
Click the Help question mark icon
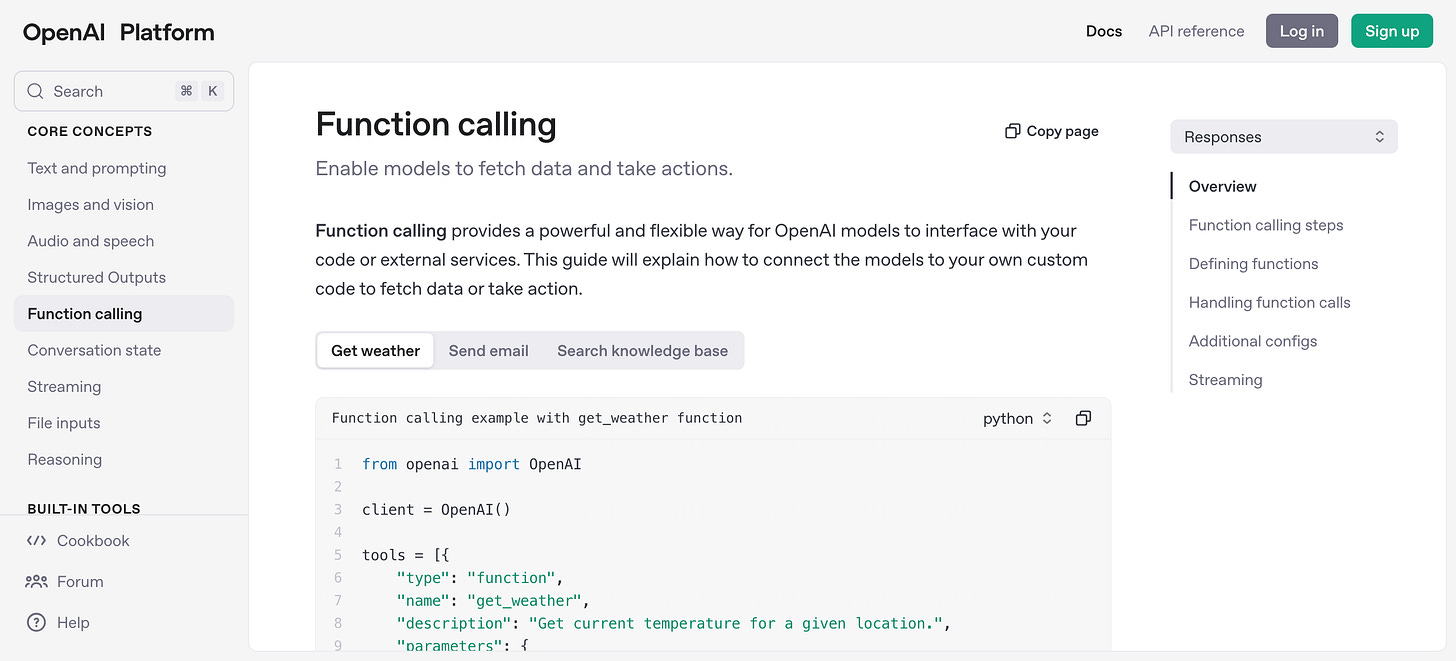36,622
